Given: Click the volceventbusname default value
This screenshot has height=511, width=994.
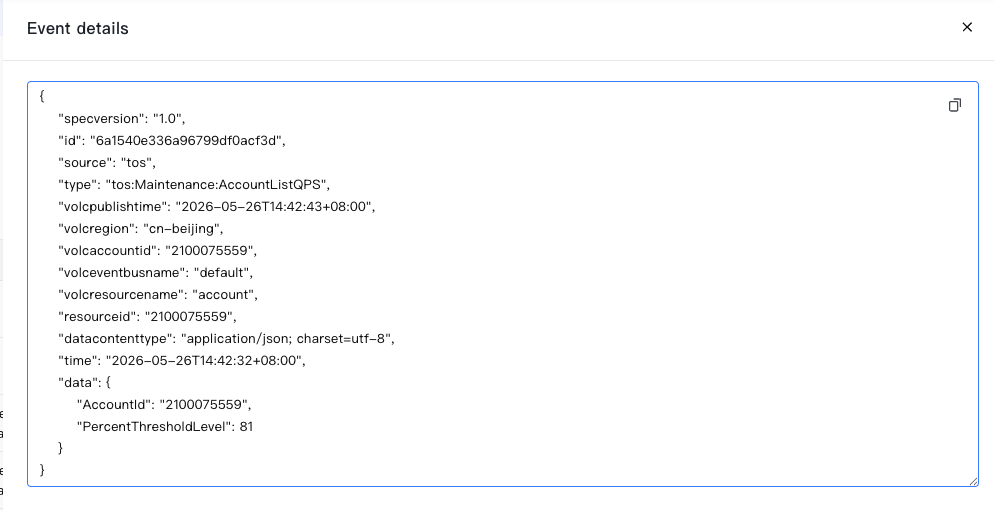Looking at the screenshot, I should coord(223,273).
